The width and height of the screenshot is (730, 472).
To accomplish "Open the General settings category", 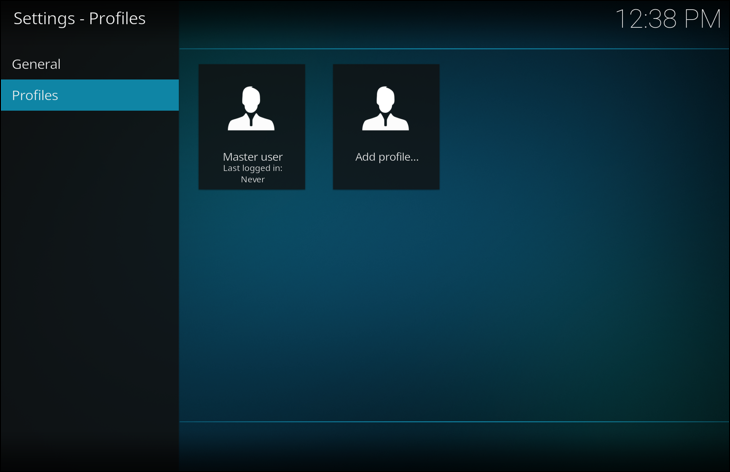I will (x=90, y=64).
